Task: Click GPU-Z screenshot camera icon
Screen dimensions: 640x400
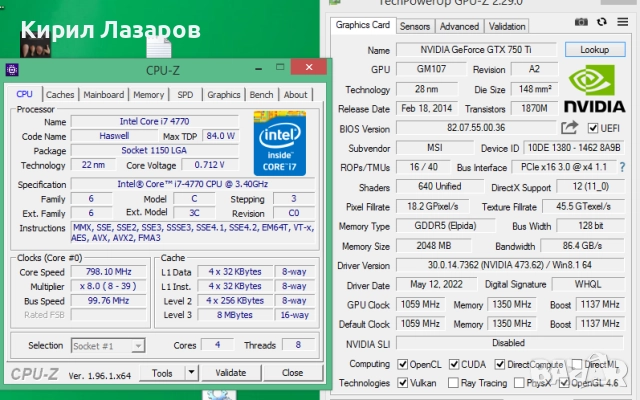Action: point(581,22)
